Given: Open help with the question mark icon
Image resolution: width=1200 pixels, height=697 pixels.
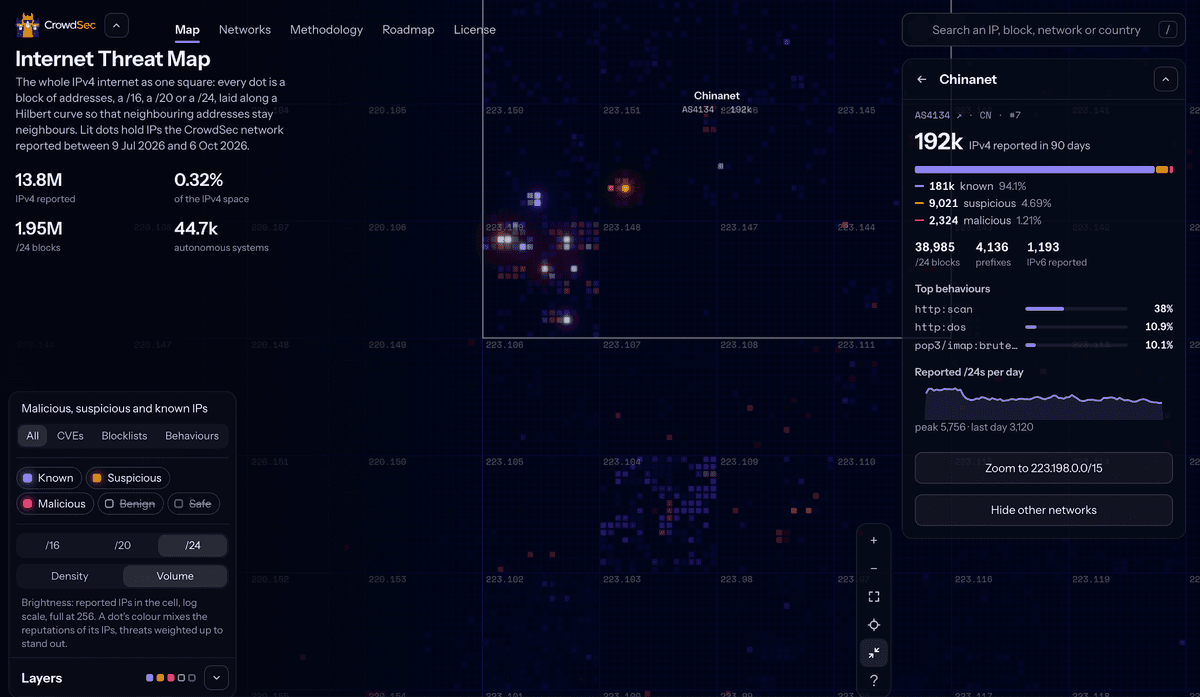Looking at the screenshot, I should pyautogui.click(x=874, y=681).
